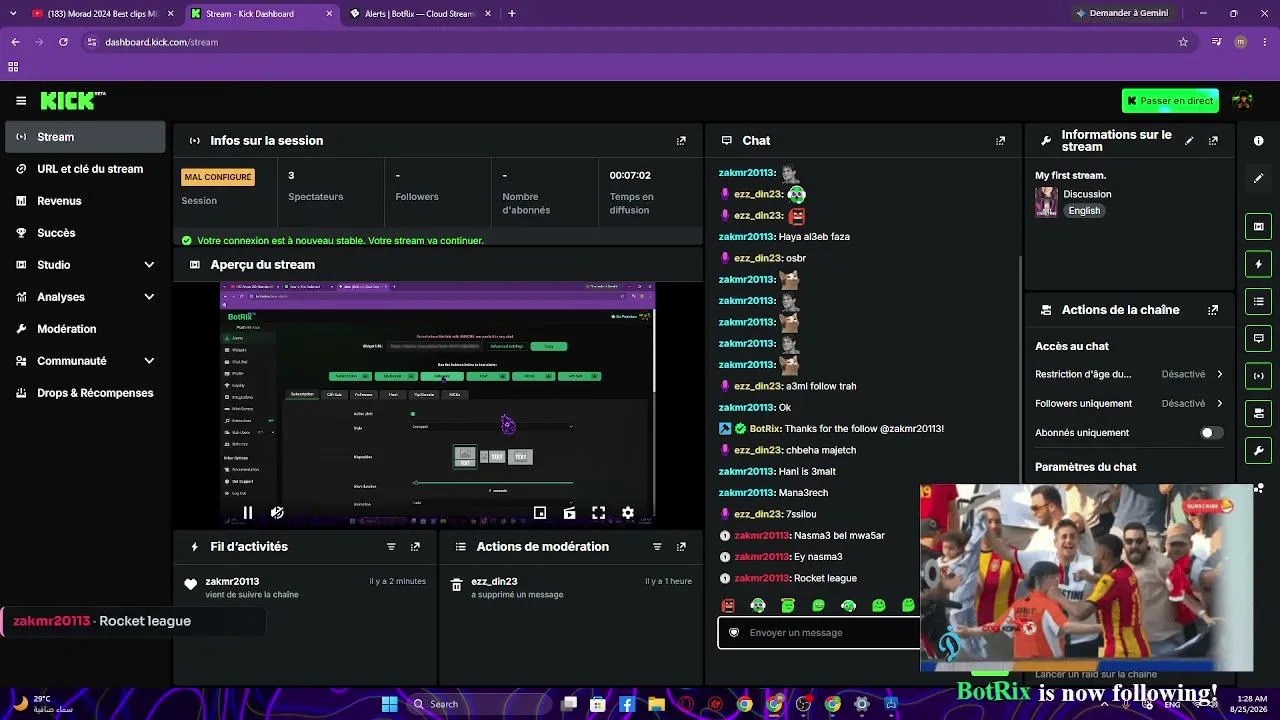Click the Discussion category thumbnail
The height and width of the screenshot is (720, 1280).
point(1046,202)
